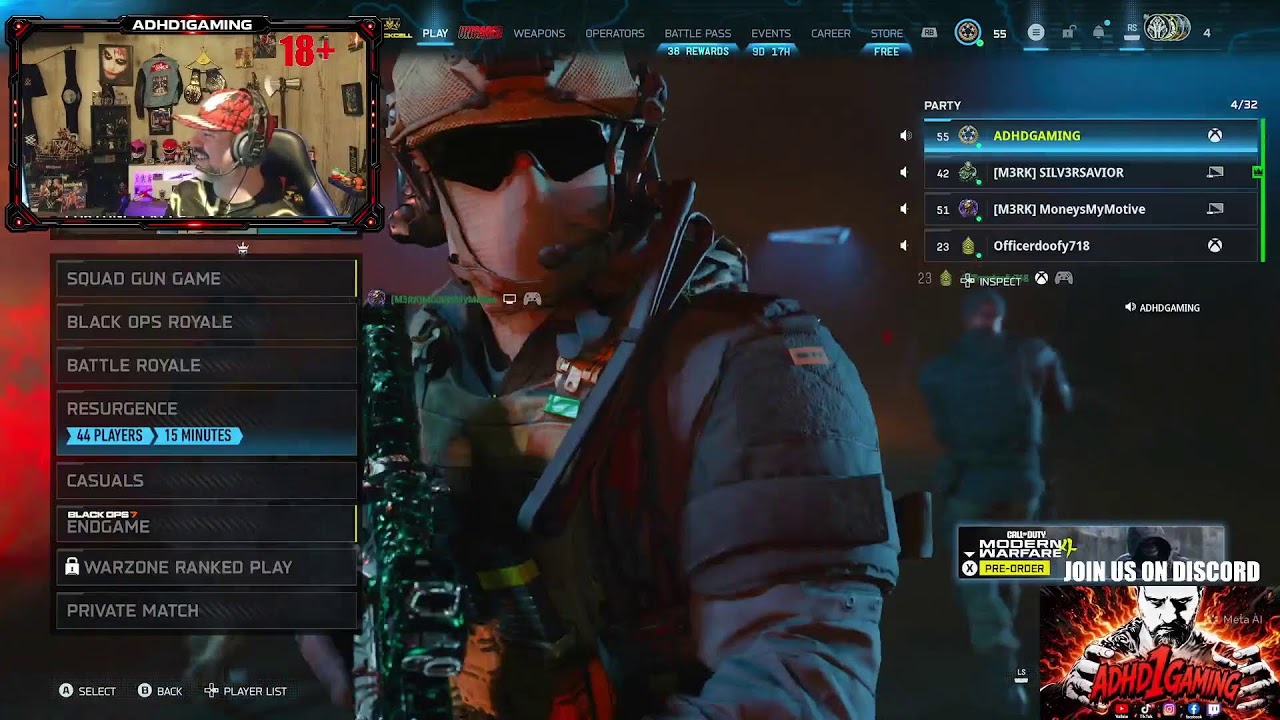Screen dimensions: 1280x720
Task: Click the unlock/padlock icon in top bar
Action: point(1068,32)
